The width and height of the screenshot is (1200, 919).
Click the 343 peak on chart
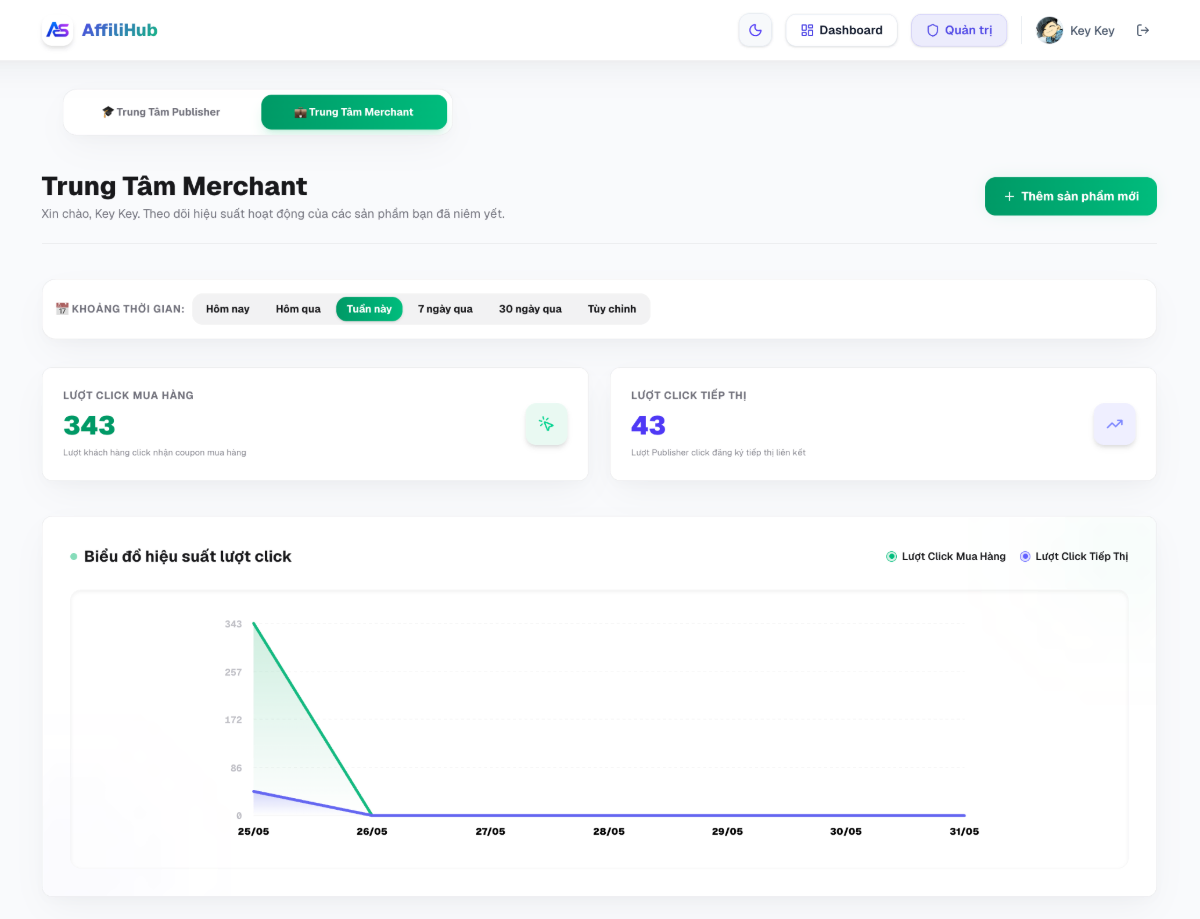click(x=254, y=624)
